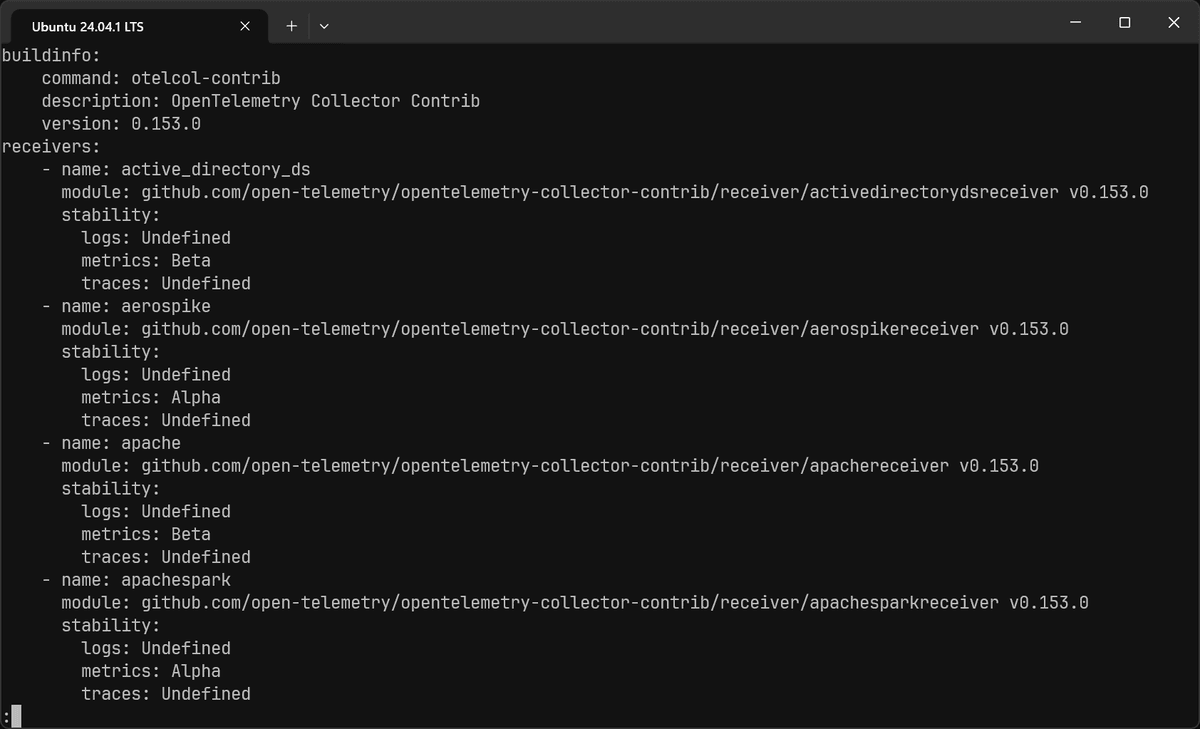The image size is (1200, 729).
Task: Click 'logs: Undefined' under aerospike
Action: click(156, 375)
